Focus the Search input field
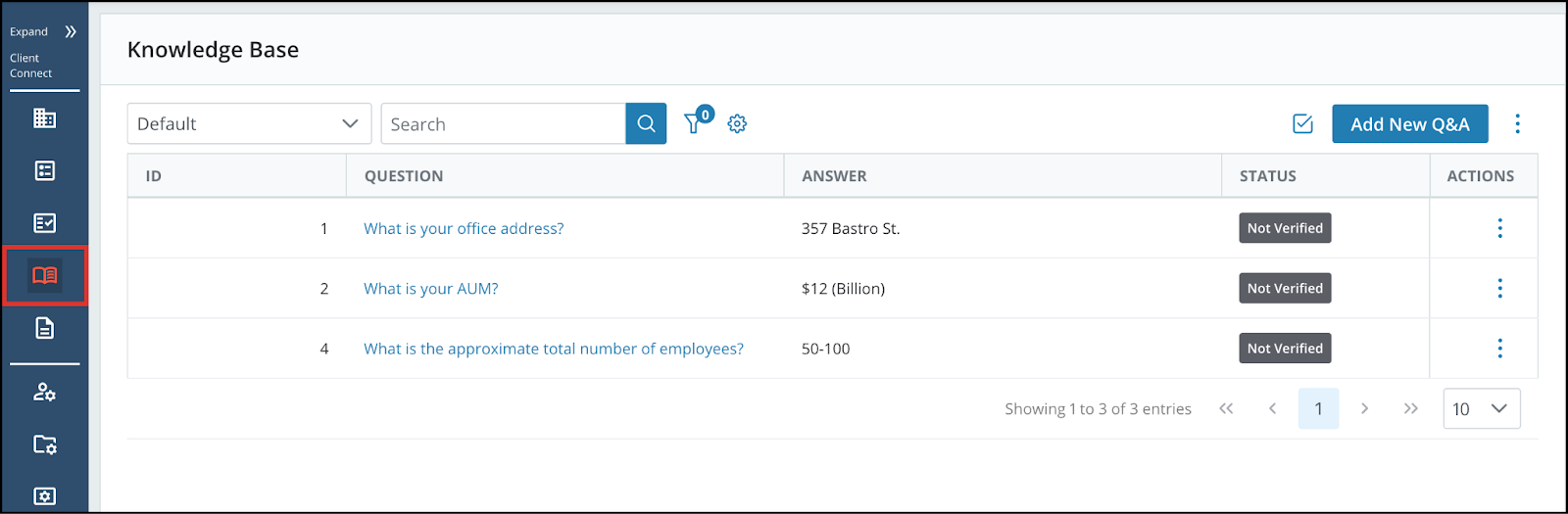The width and height of the screenshot is (1568, 514). tap(503, 123)
